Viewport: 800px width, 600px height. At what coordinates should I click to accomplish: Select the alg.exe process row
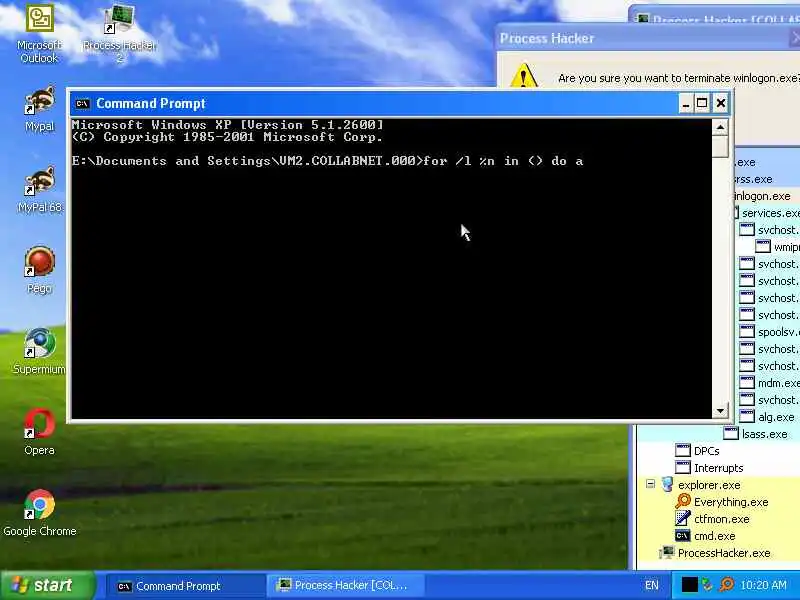(x=768, y=417)
